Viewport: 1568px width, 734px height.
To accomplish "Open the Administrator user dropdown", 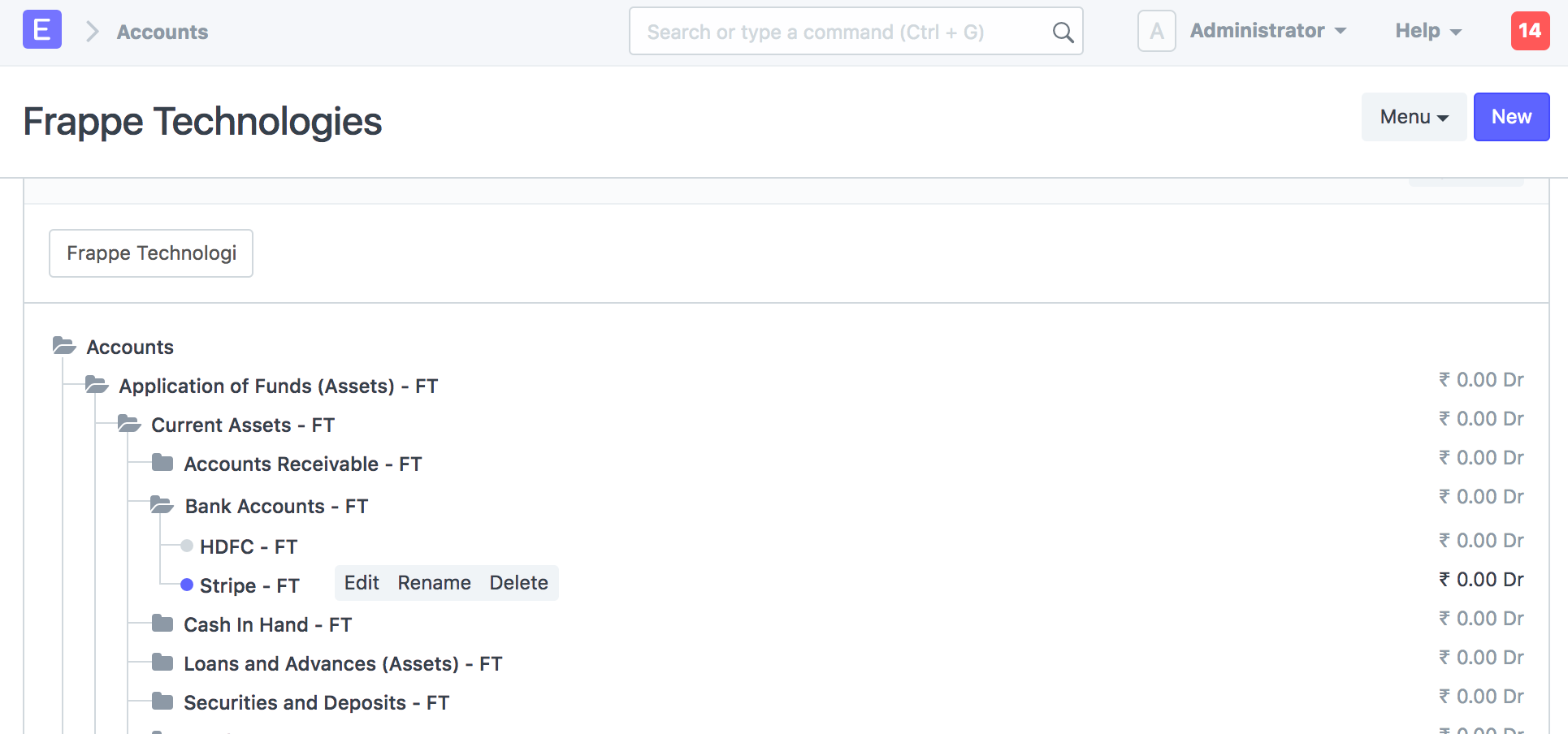I will 1267,31.
